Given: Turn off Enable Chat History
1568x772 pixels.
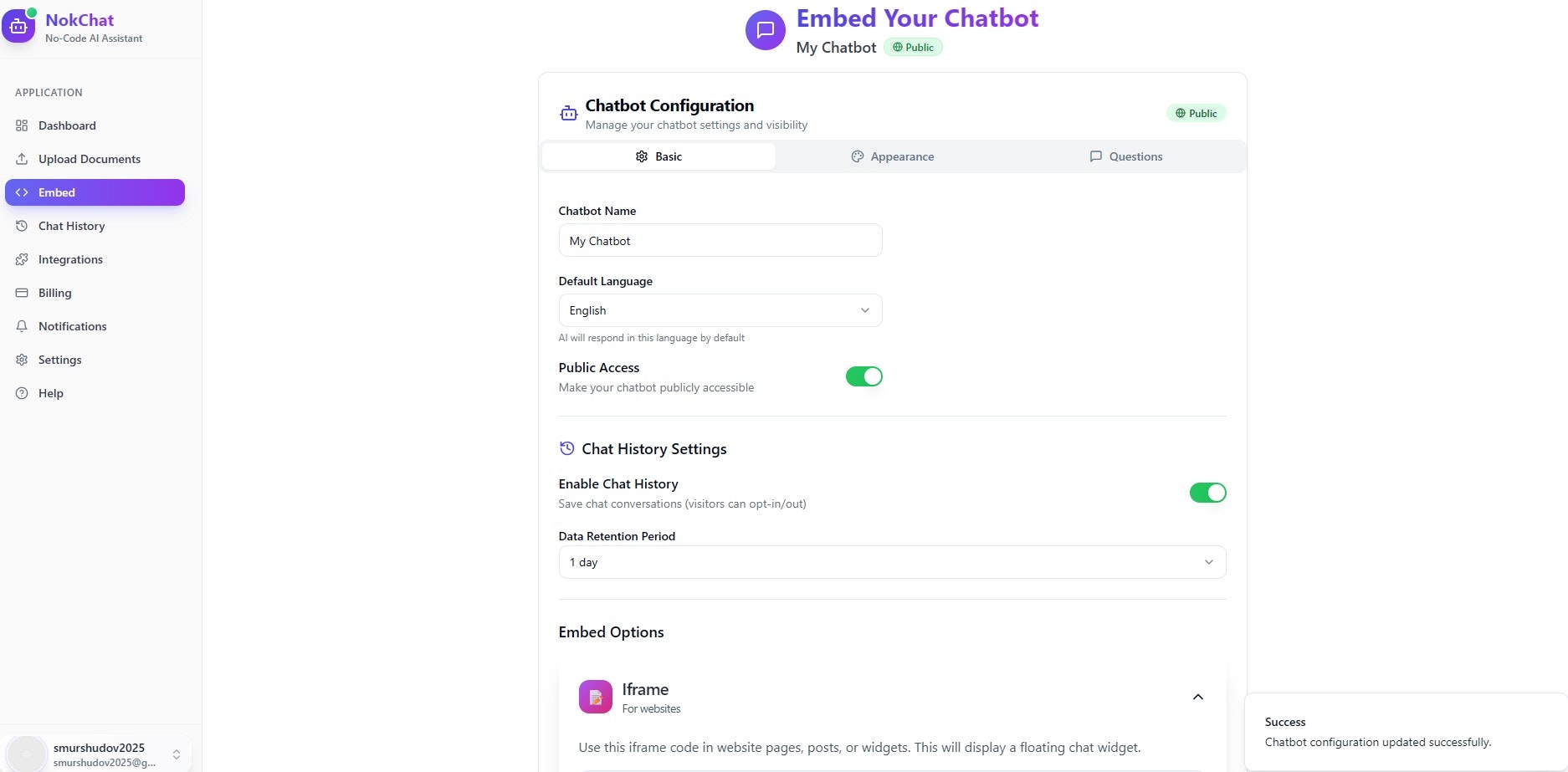Looking at the screenshot, I should tap(1208, 493).
